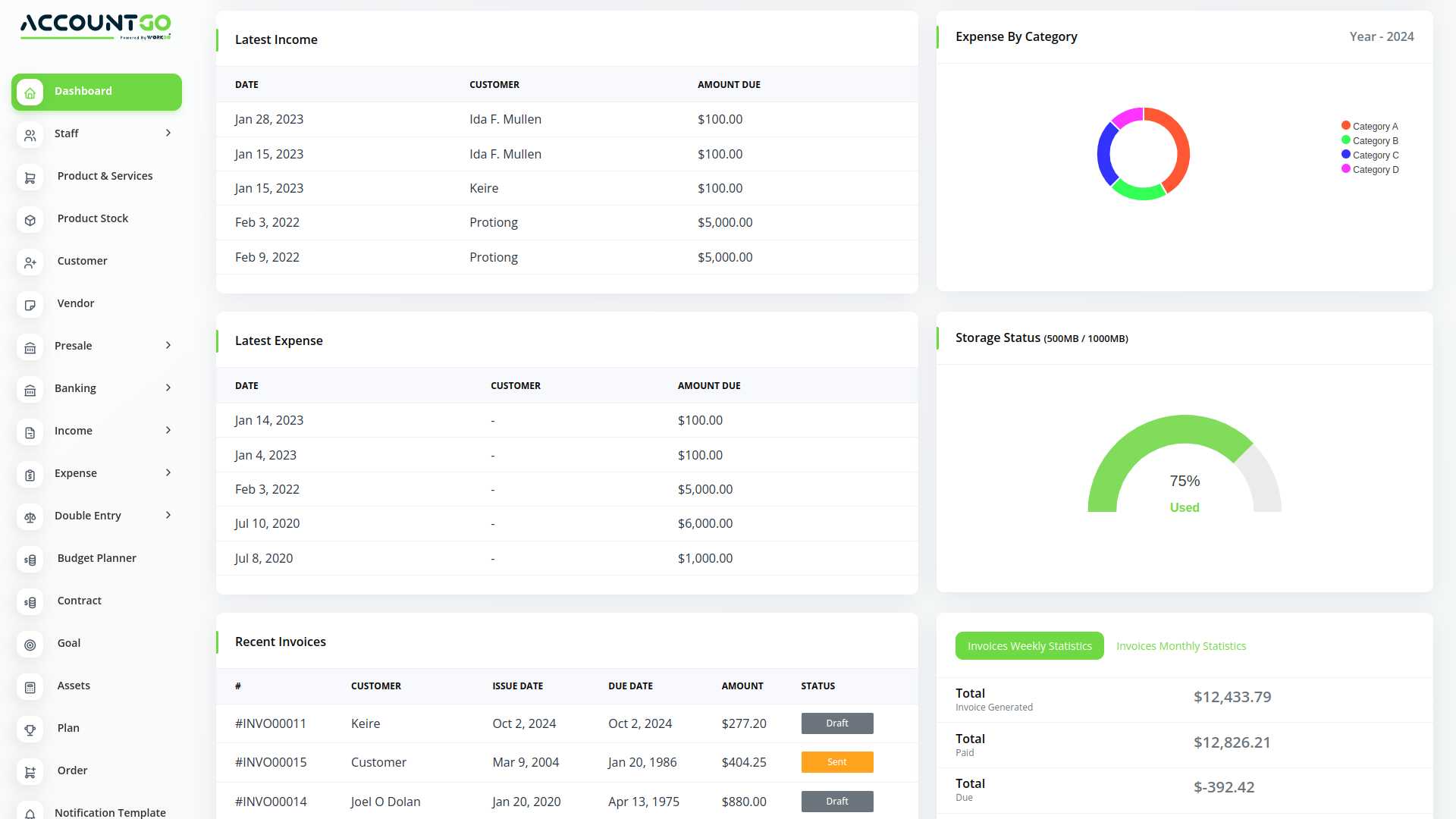This screenshot has width=1456, height=819.
Task: Select the Customer sidebar icon
Action: pyautogui.click(x=30, y=262)
